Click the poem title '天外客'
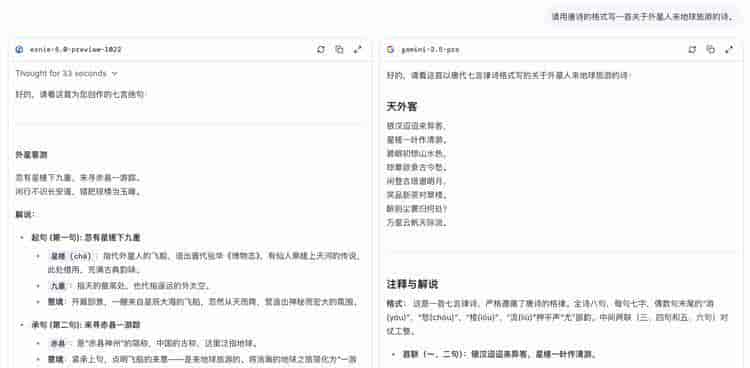Screen dimensions: 750x368 pyautogui.click(x=402, y=107)
